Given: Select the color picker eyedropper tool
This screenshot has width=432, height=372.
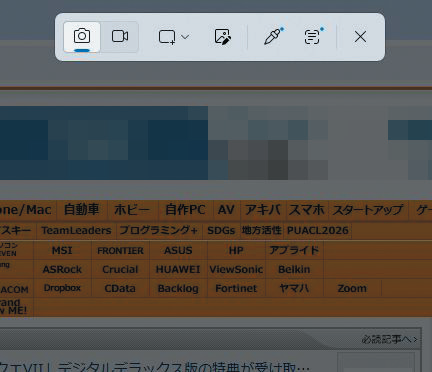Looking at the screenshot, I should pyautogui.click(x=273, y=37).
